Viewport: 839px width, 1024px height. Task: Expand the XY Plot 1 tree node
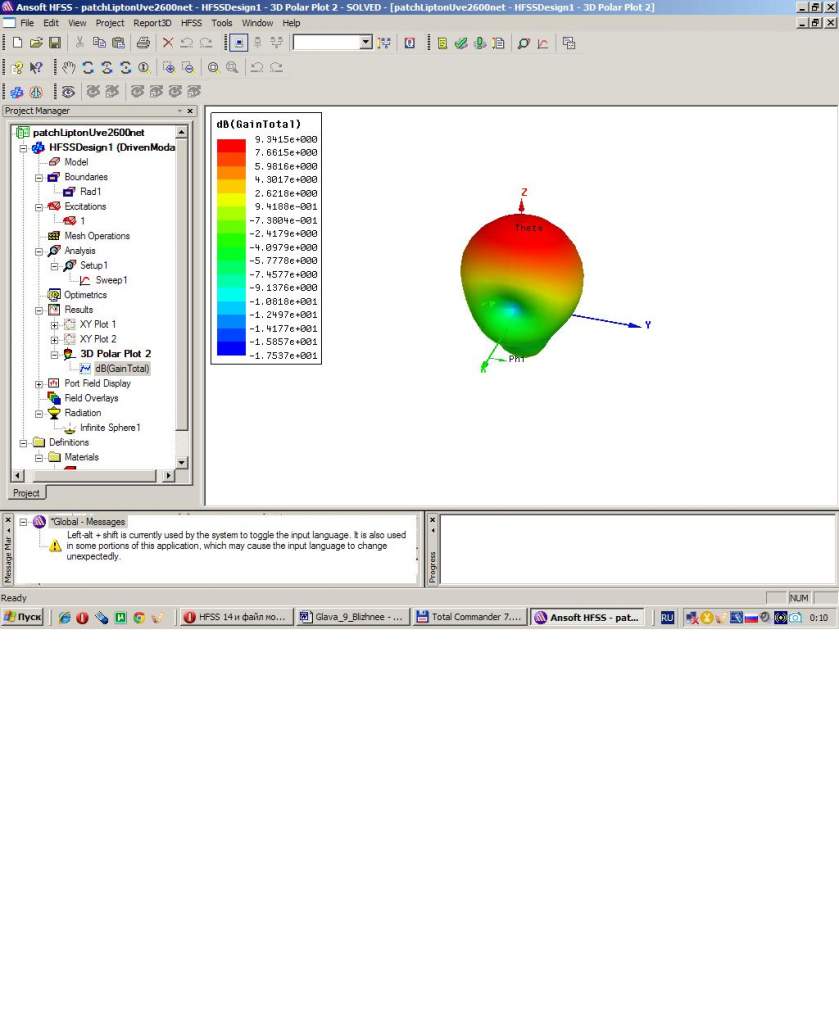tap(55, 325)
